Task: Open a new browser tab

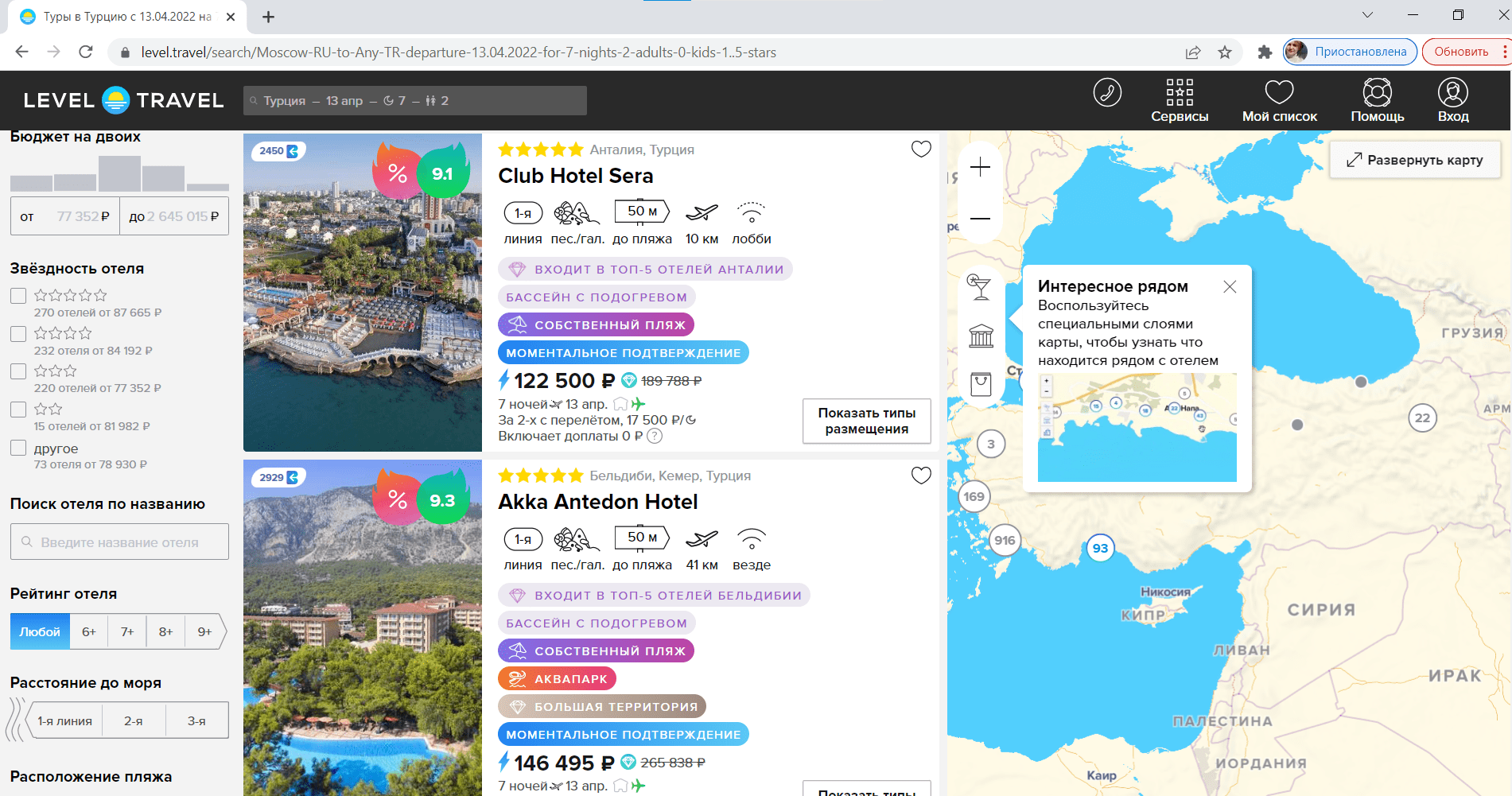Action: [269, 17]
